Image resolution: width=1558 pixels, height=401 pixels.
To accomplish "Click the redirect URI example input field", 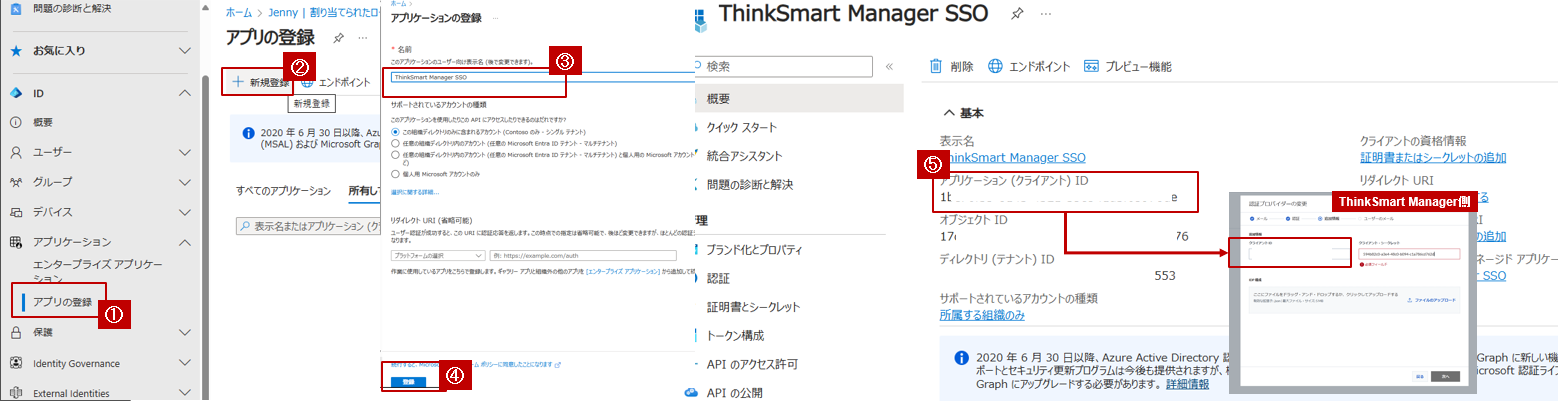I will (x=584, y=255).
